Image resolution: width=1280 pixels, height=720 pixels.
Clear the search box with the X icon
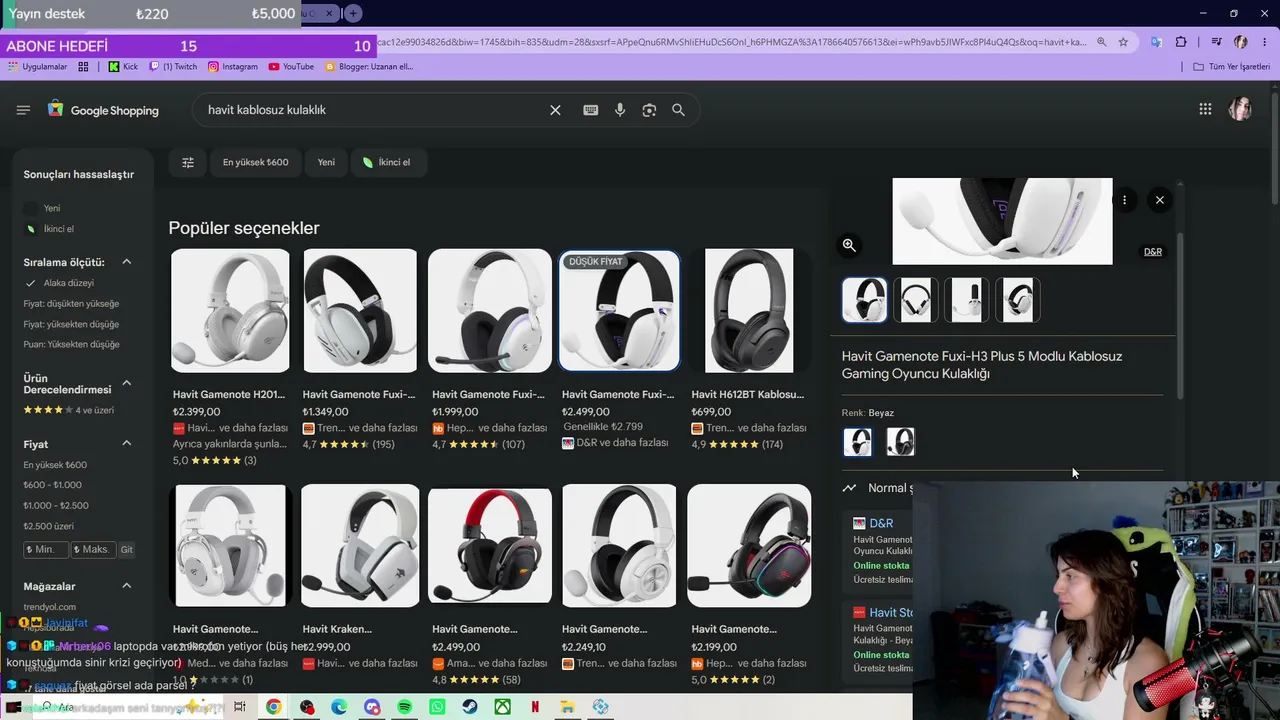555,110
